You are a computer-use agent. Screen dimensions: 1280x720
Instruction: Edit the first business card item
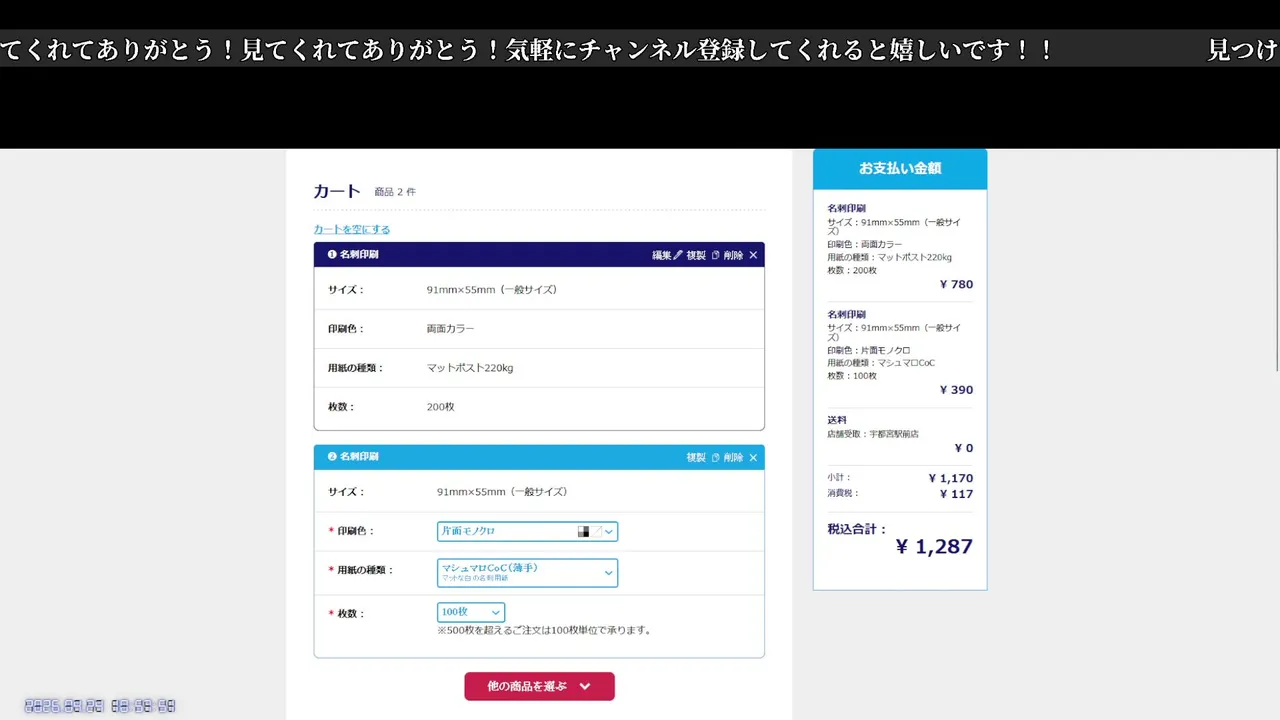click(667, 255)
